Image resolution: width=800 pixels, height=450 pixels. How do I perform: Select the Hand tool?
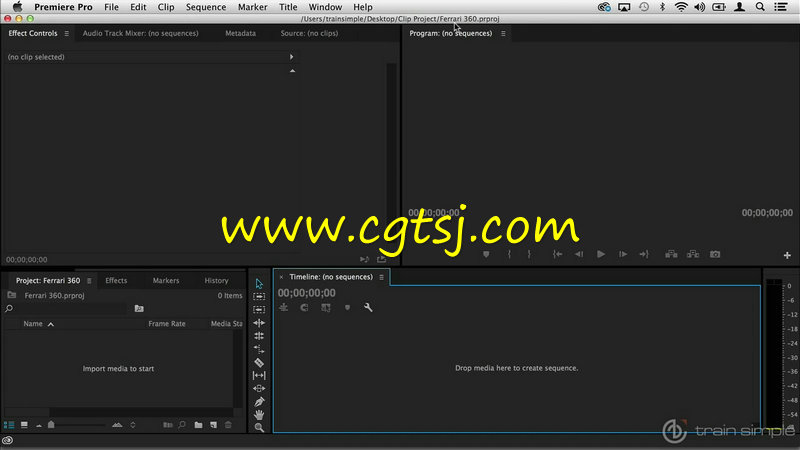pos(259,415)
